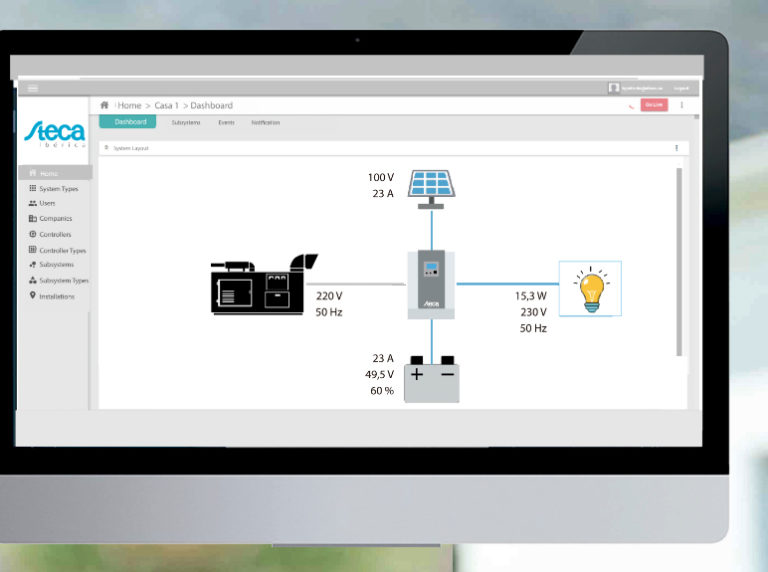The image size is (768, 572).
Task: Open the Notification tab
Action: point(265,122)
